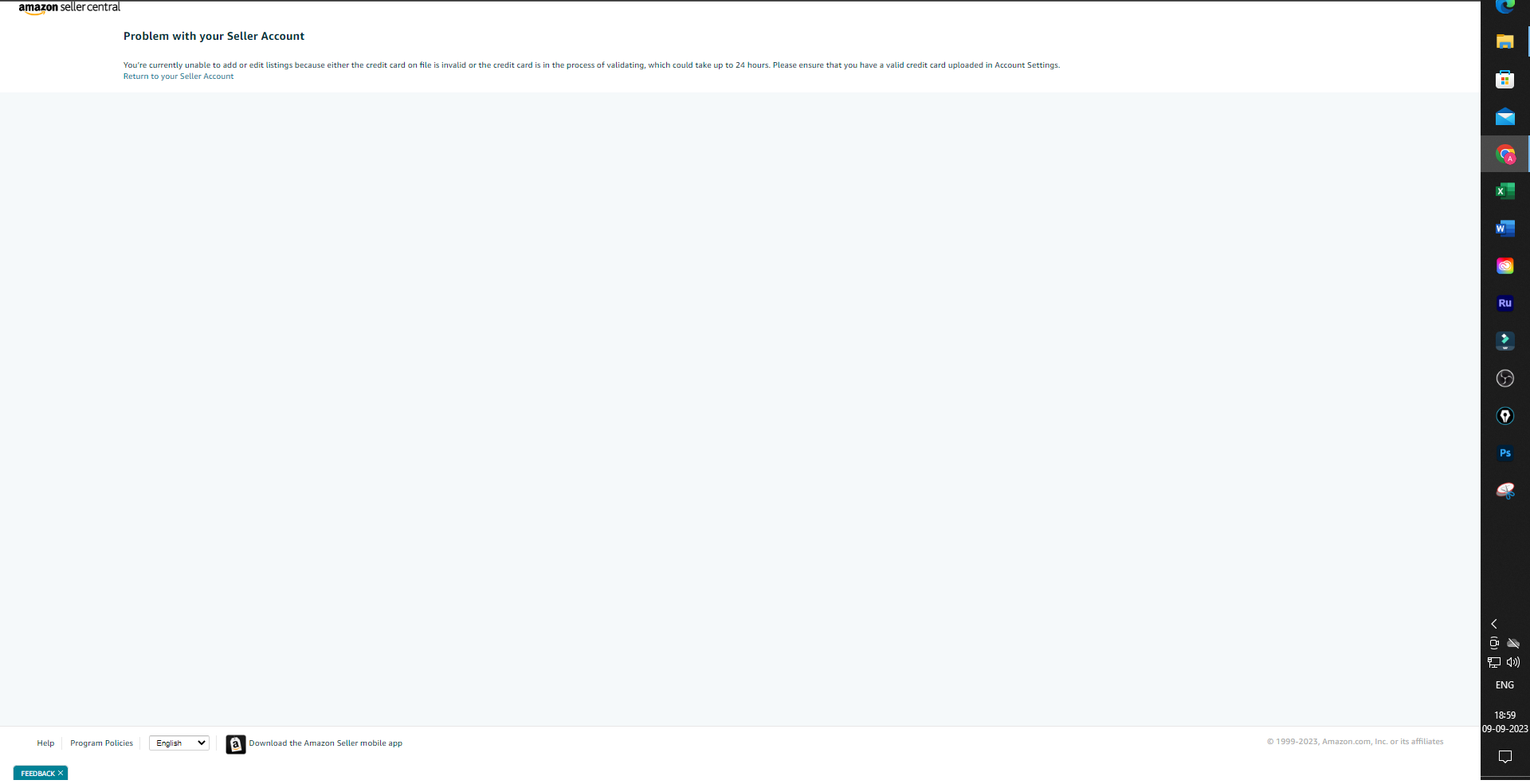Image resolution: width=1530 pixels, height=784 pixels.
Task: Open the Help link in footer
Action: pos(45,743)
